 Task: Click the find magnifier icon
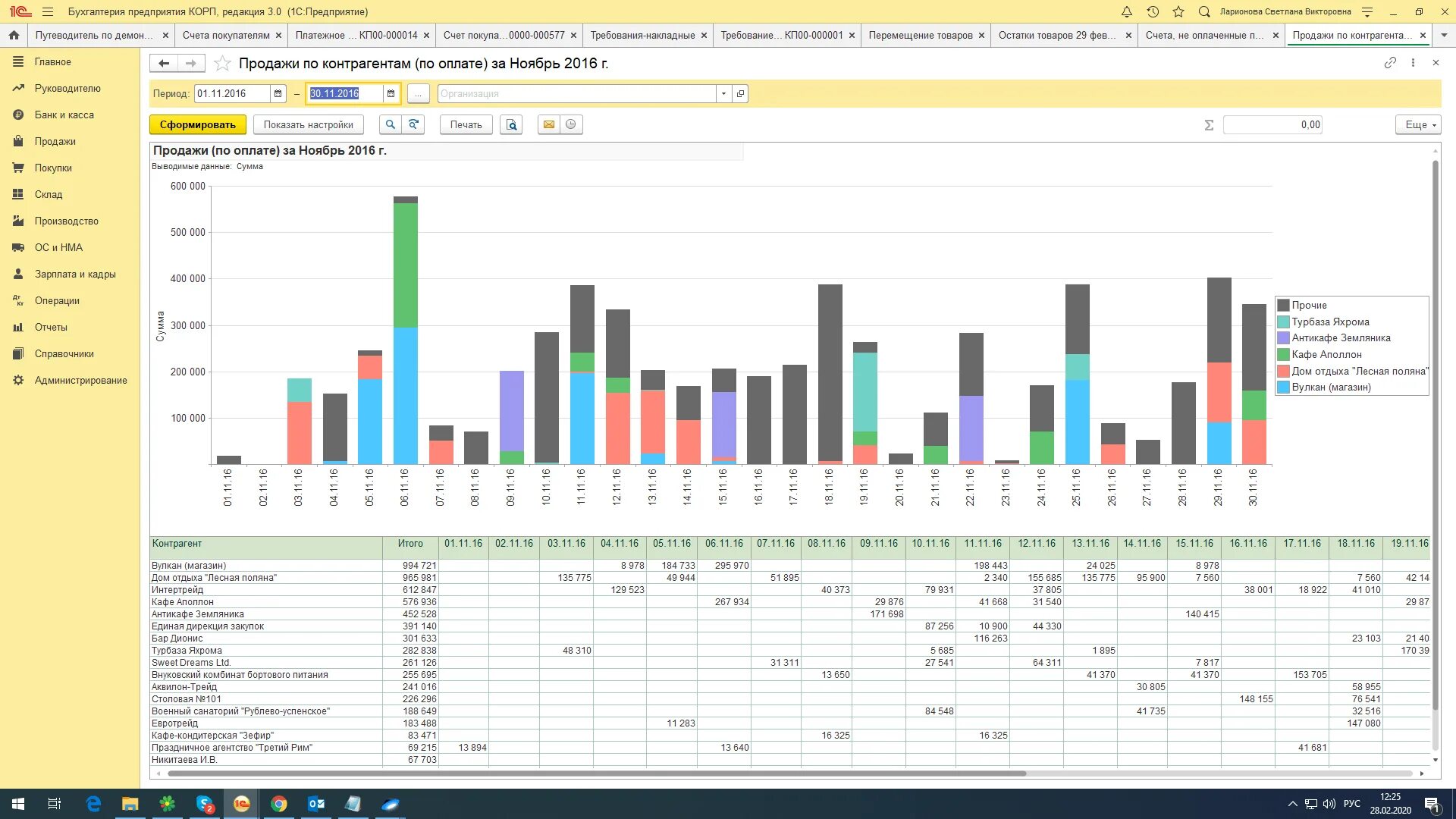coord(390,125)
